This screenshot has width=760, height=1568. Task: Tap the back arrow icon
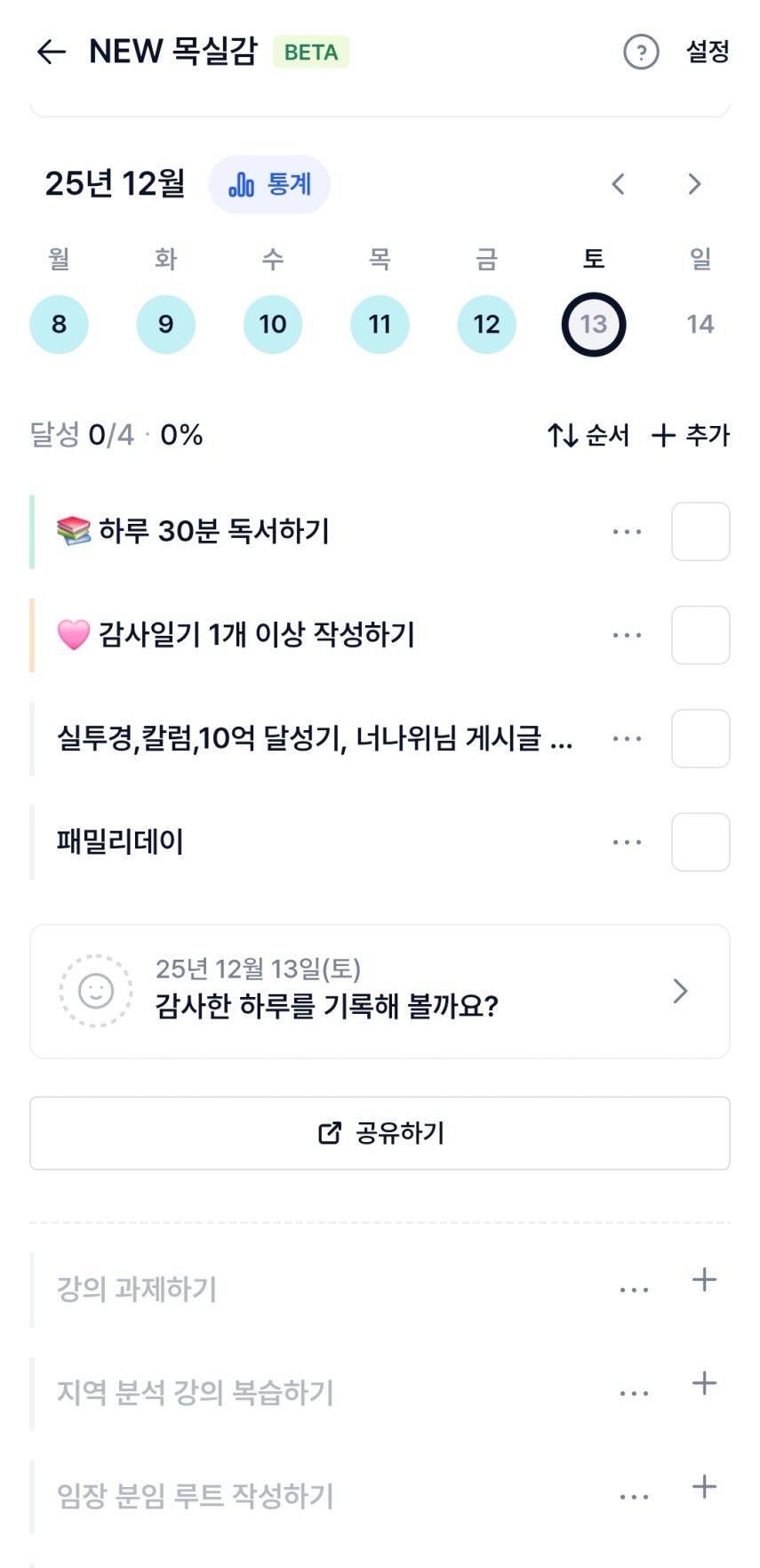tap(52, 52)
